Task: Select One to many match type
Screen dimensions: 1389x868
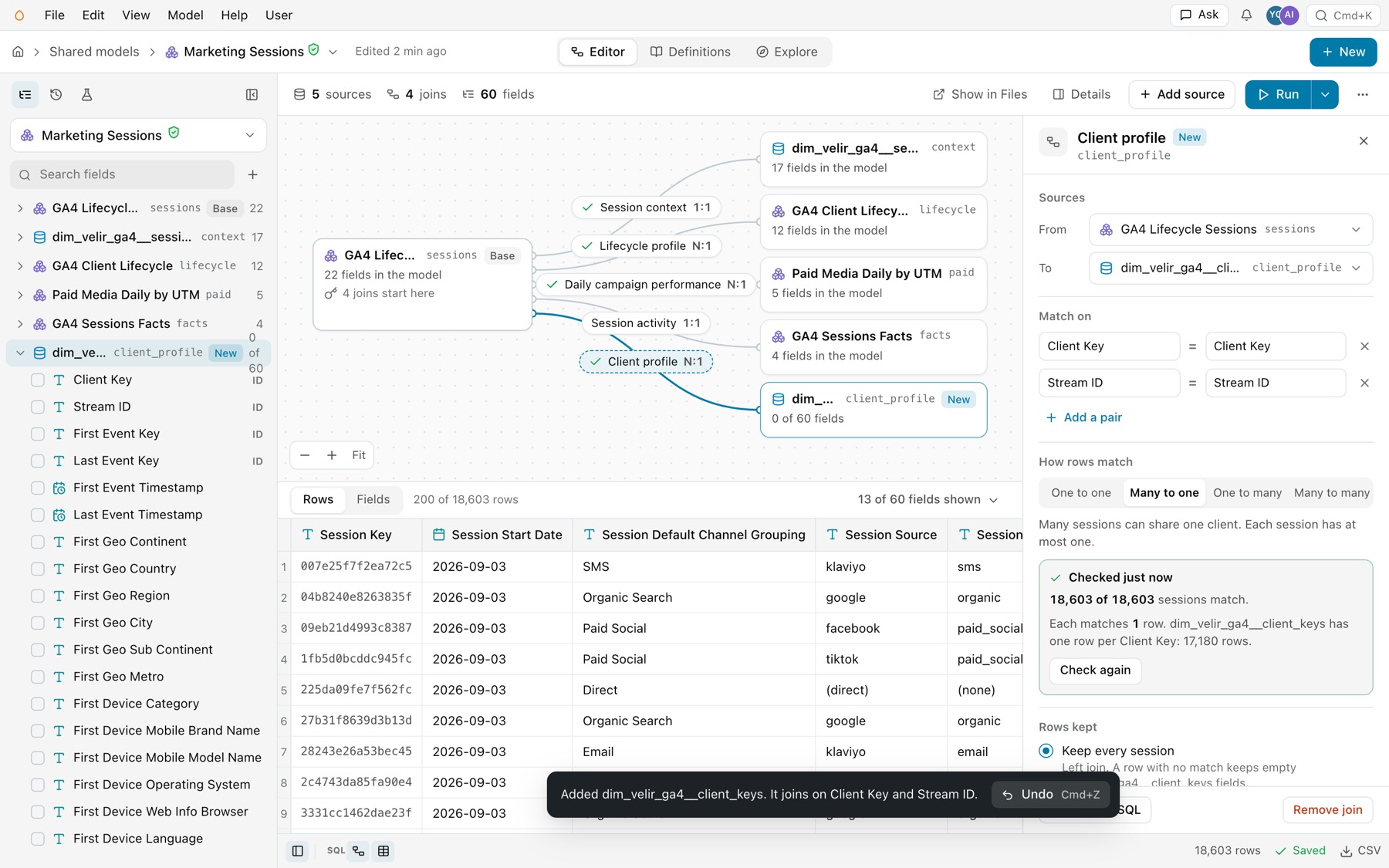Action: pos(1247,493)
